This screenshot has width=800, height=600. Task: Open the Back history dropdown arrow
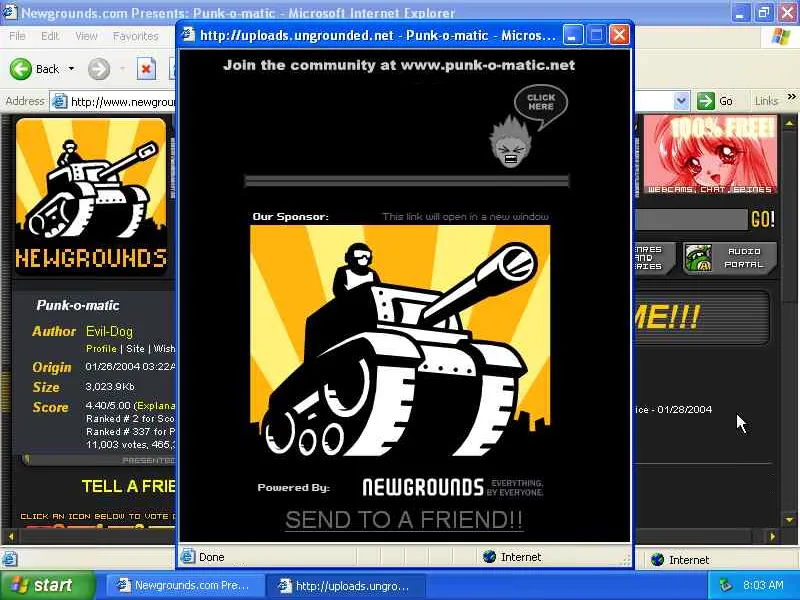tap(71, 68)
